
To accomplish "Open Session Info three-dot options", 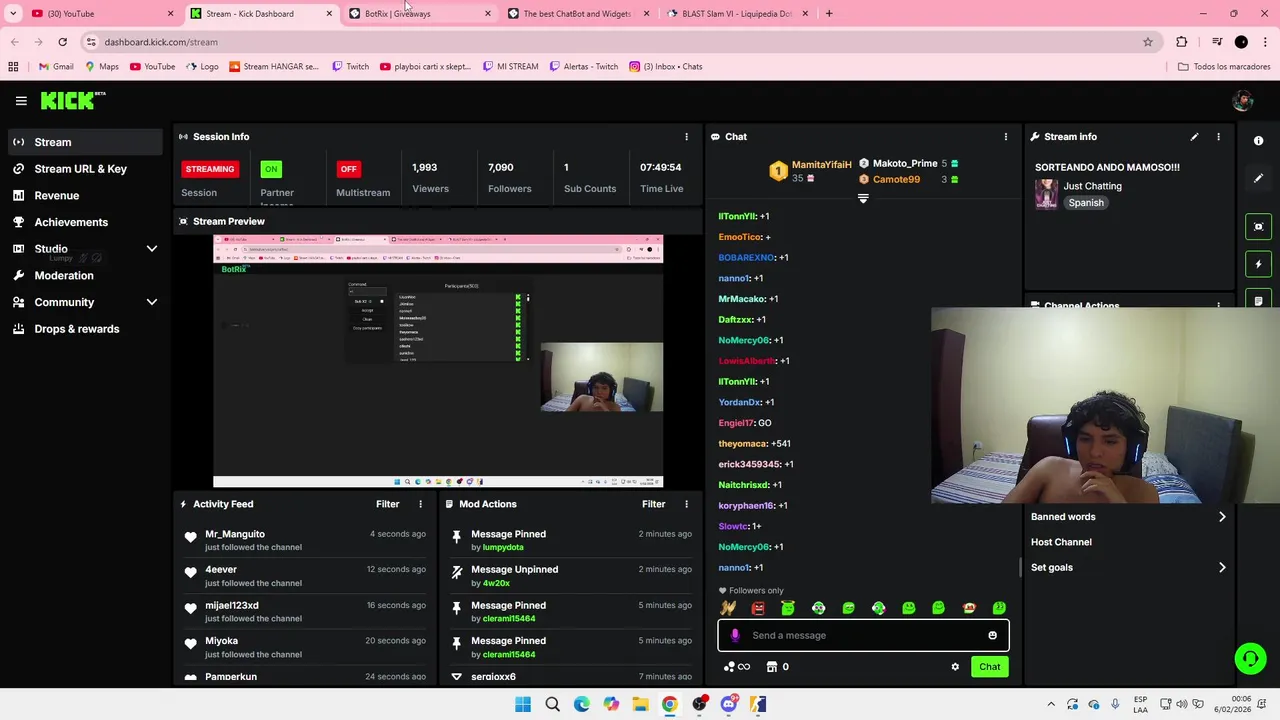I will pyautogui.click(x=686, y=137).
